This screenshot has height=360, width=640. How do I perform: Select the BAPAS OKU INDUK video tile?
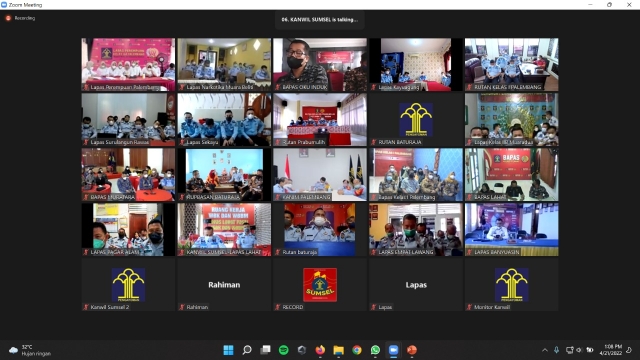pyautogui.click(x=320, y=64)
